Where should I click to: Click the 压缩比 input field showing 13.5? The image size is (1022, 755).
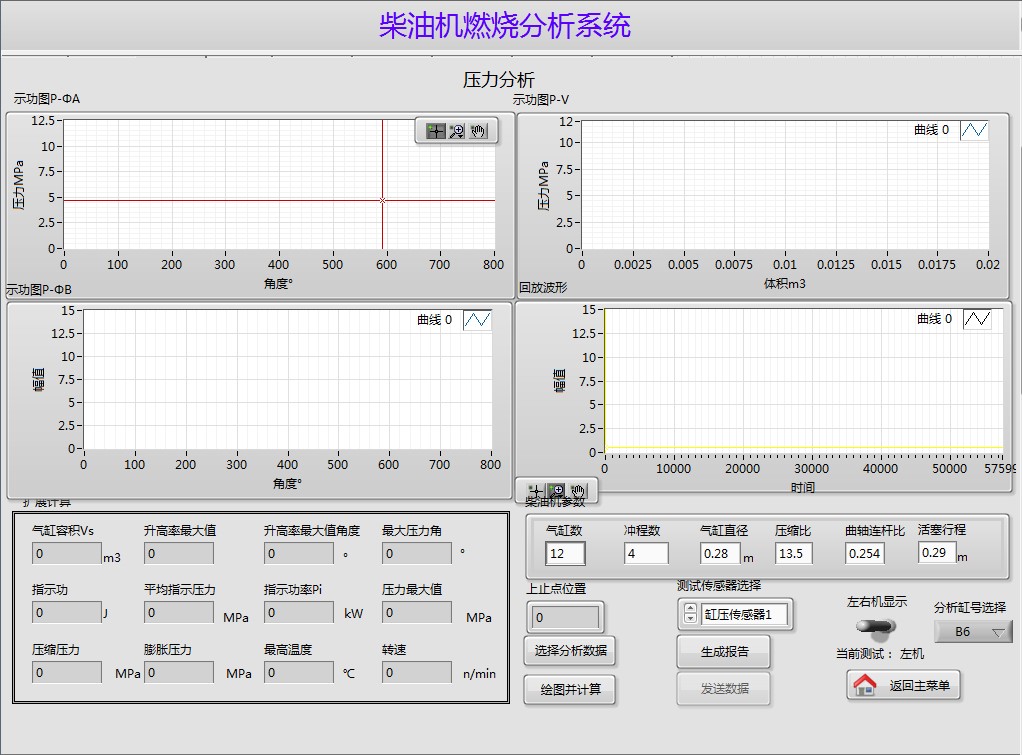coord(794,554)
